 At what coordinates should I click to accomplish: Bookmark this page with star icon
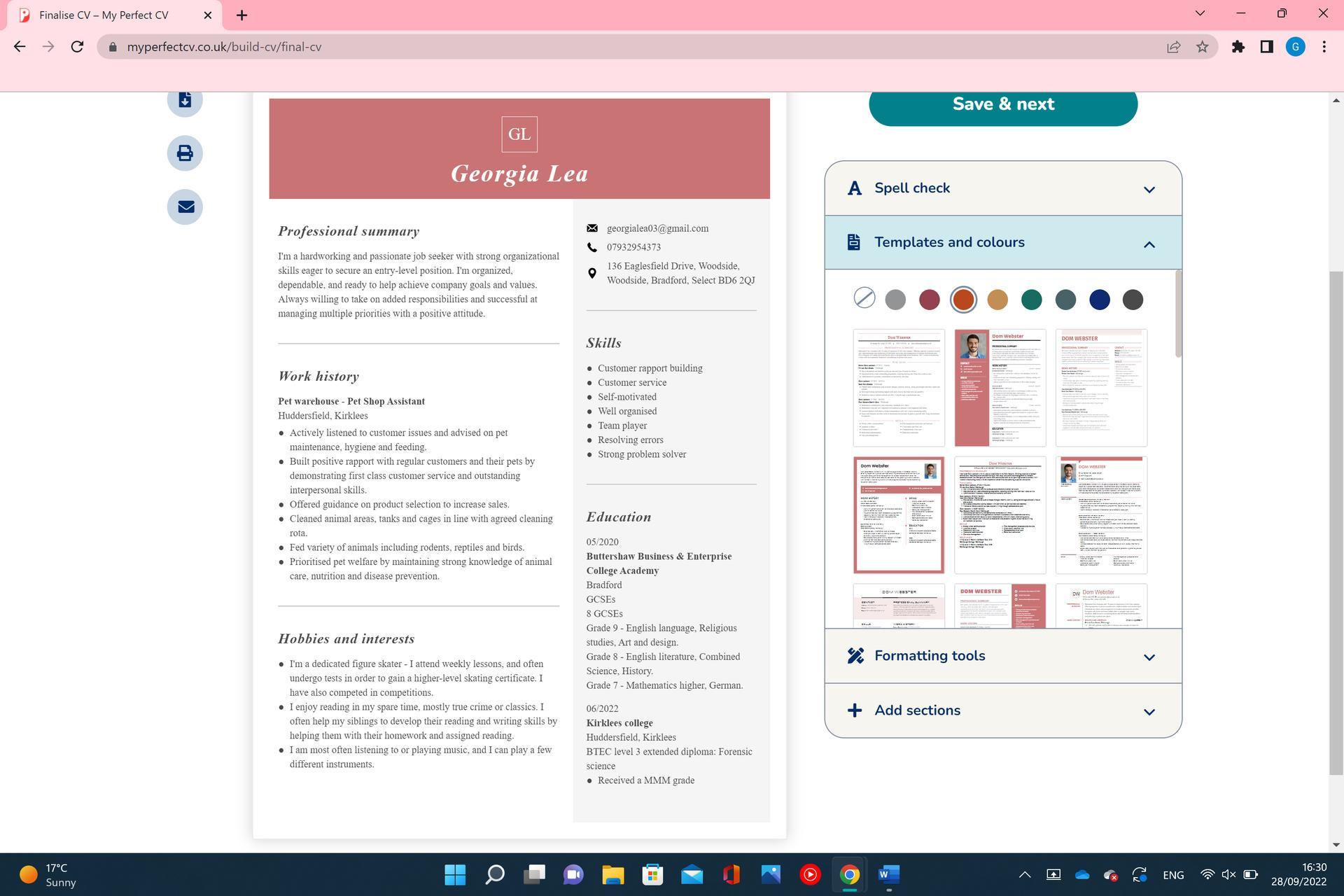tap(1203, 47)
